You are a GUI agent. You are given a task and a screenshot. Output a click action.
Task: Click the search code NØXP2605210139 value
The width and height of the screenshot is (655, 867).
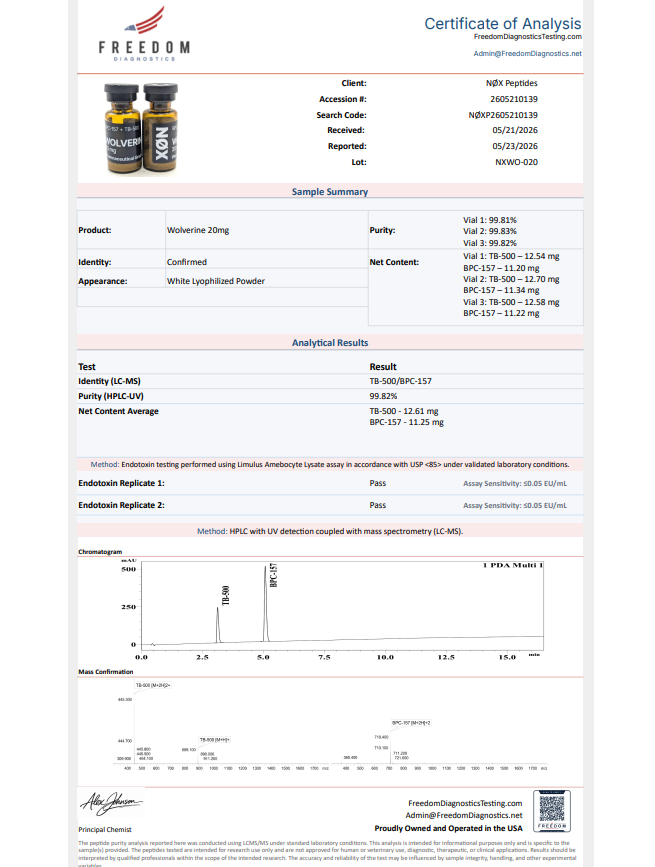(503, 115)
